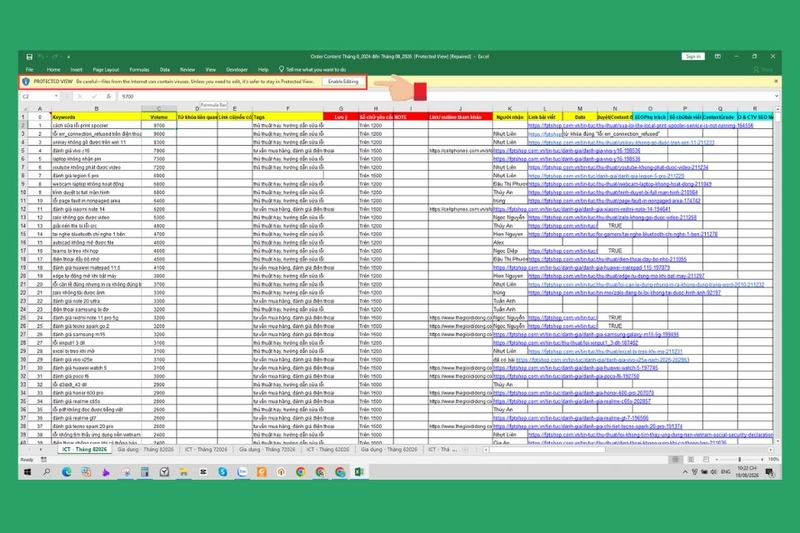This screenshot has height=533, width=800.
Task: Select the row 10 header
Action: click(23, 192)
